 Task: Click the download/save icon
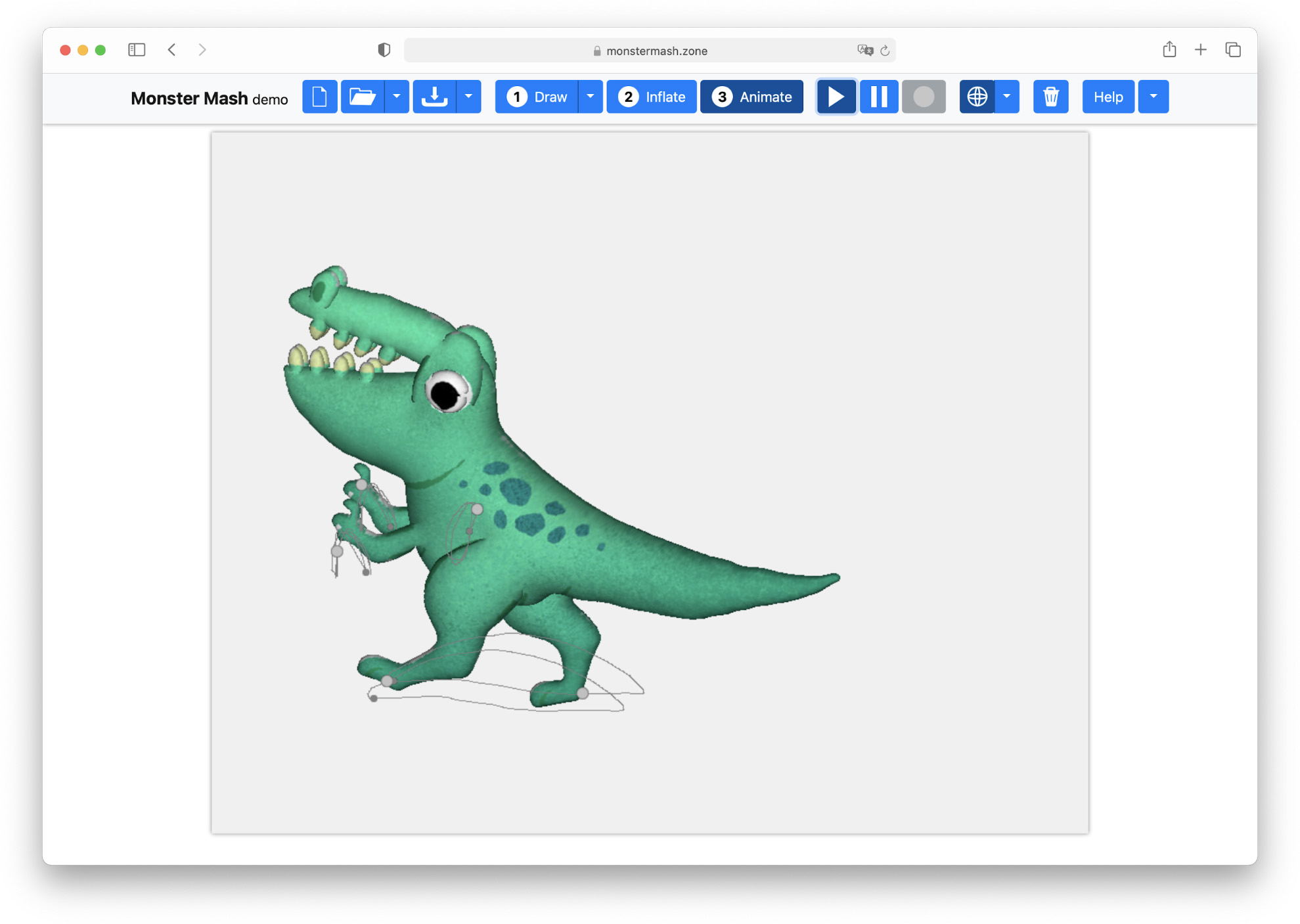434,97
